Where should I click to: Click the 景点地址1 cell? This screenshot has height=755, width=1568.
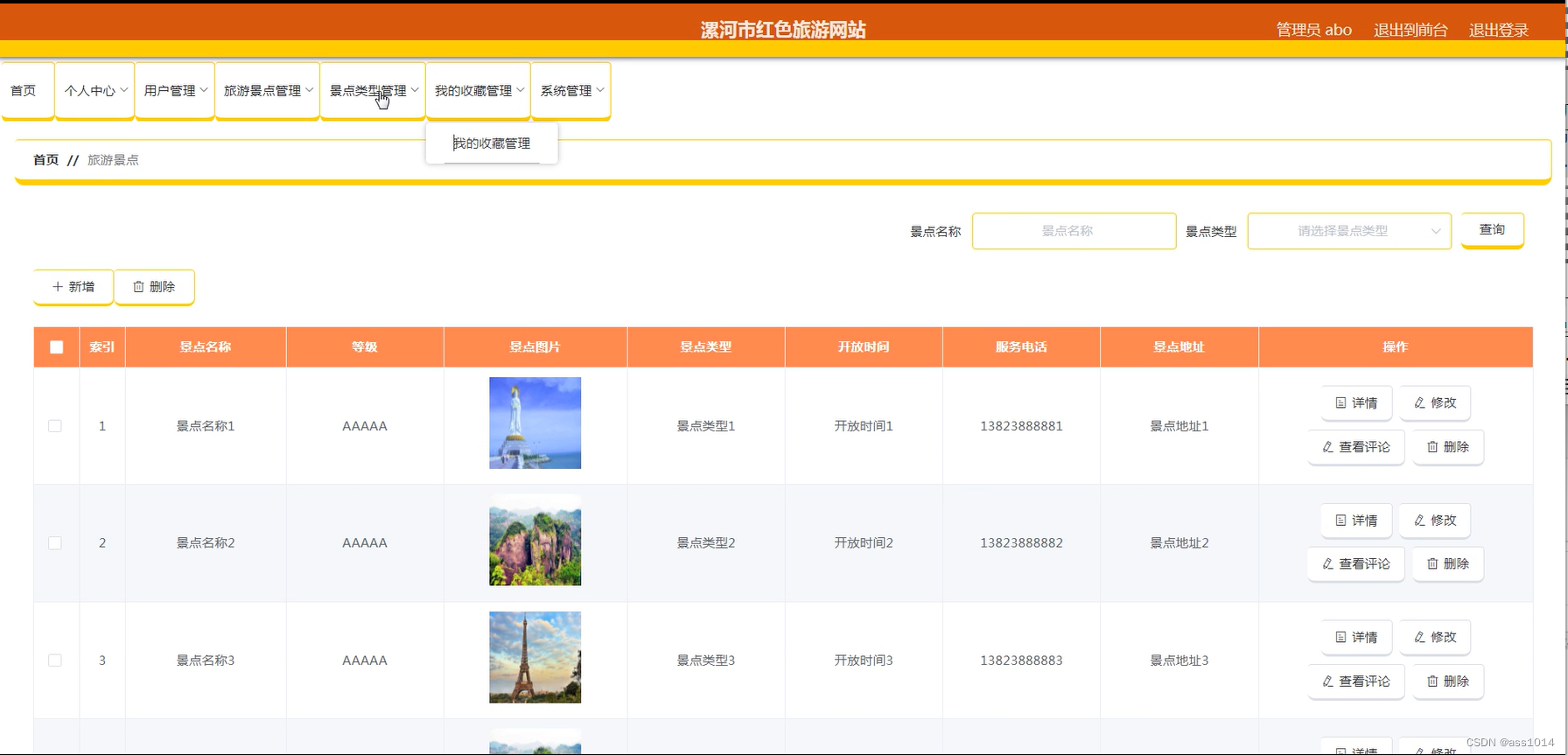click(x=1179, y=426)
